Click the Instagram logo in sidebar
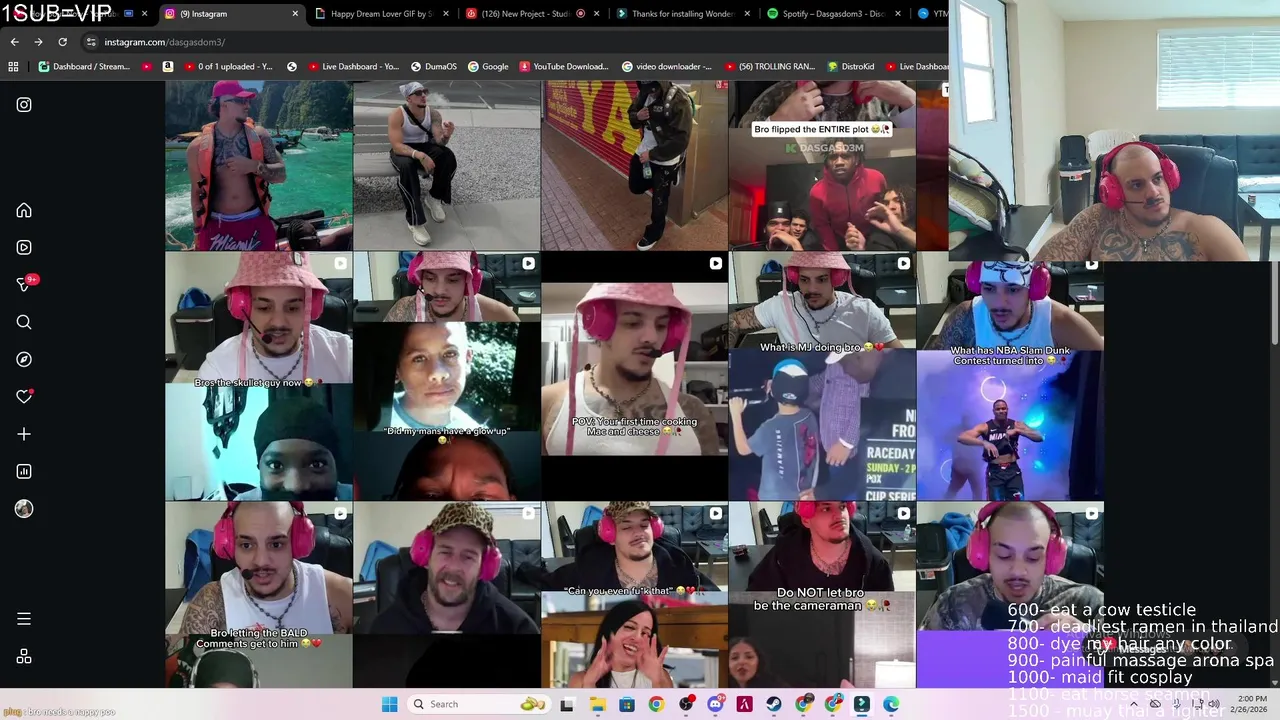This screenshot has height=720, width=1280. click(24, 104)
